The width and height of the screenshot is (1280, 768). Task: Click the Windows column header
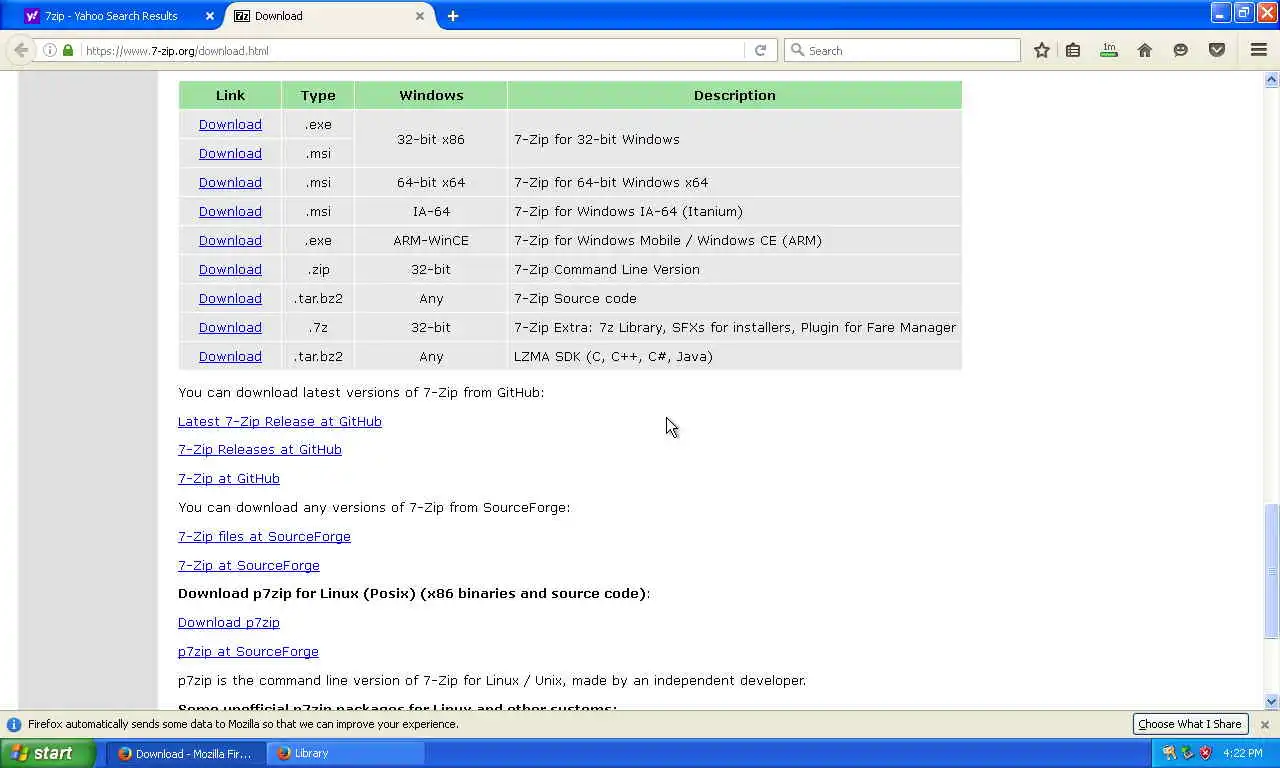(x=431, y=95)
